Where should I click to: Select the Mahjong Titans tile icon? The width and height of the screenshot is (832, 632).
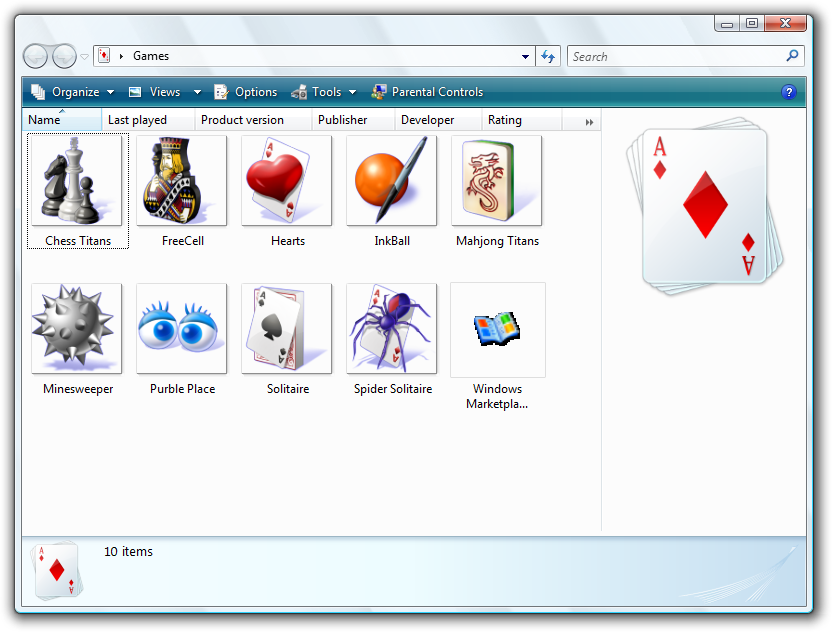point(497,180)
